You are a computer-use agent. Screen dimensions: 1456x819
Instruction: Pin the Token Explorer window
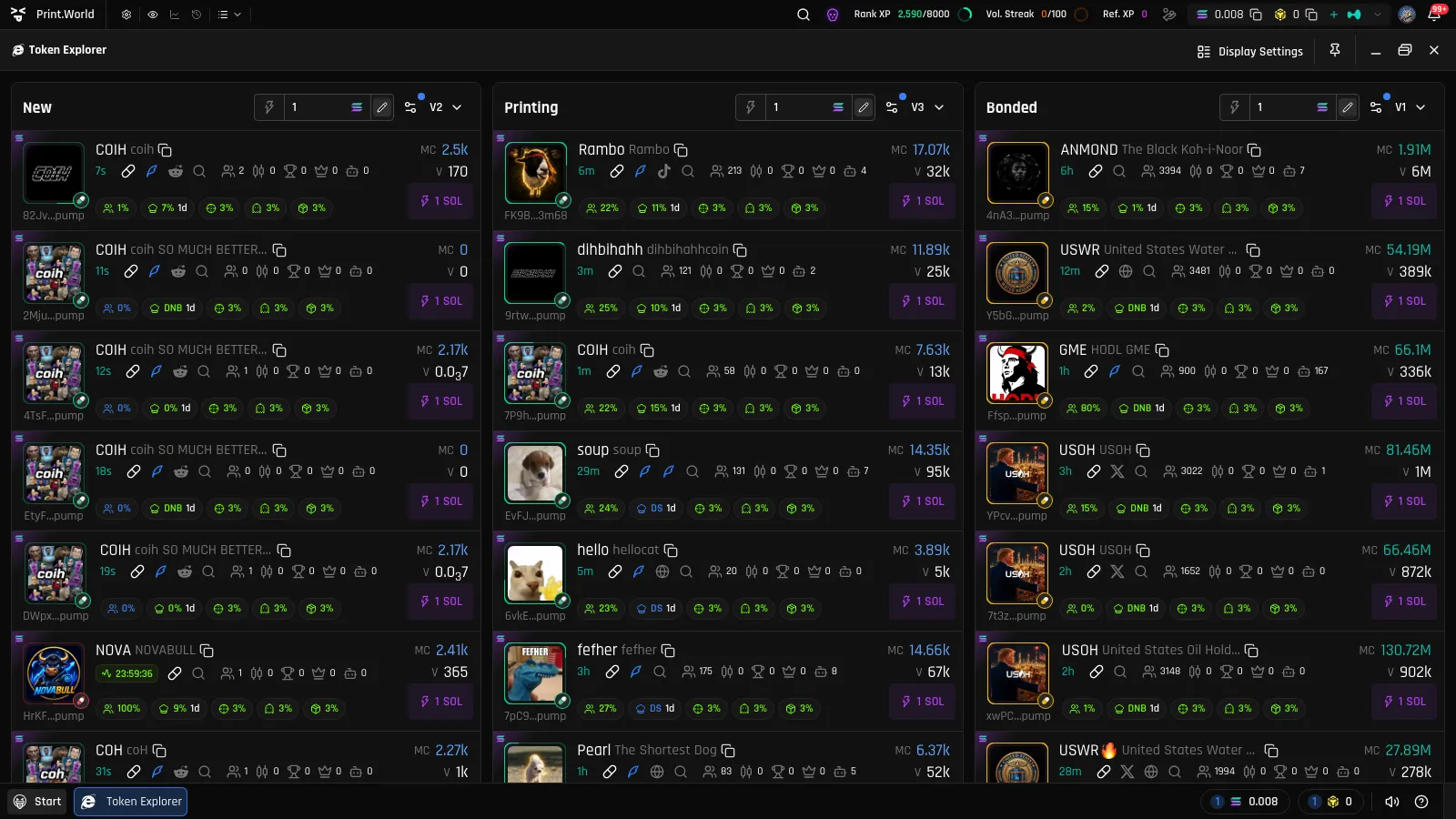click(x=1335, y=51)
